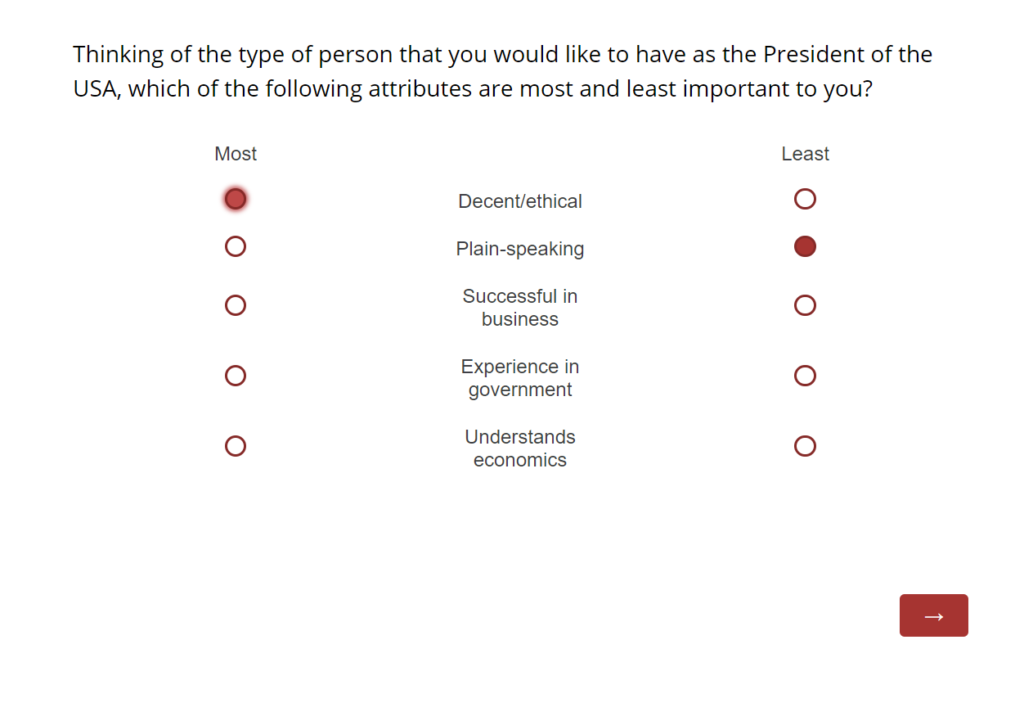
Task: Click the red next arrow button
Action: (933, 615)
